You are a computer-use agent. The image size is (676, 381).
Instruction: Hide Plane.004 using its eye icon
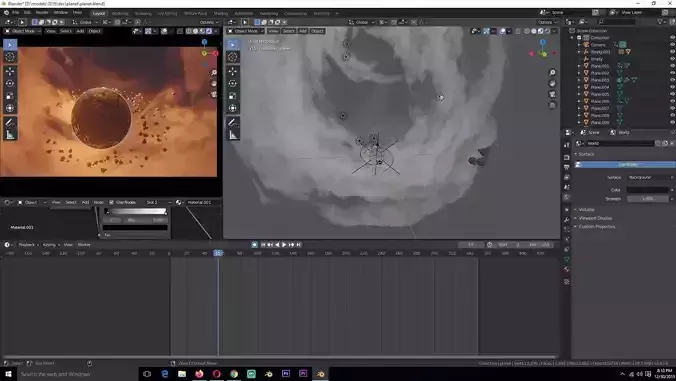(672, 87)
